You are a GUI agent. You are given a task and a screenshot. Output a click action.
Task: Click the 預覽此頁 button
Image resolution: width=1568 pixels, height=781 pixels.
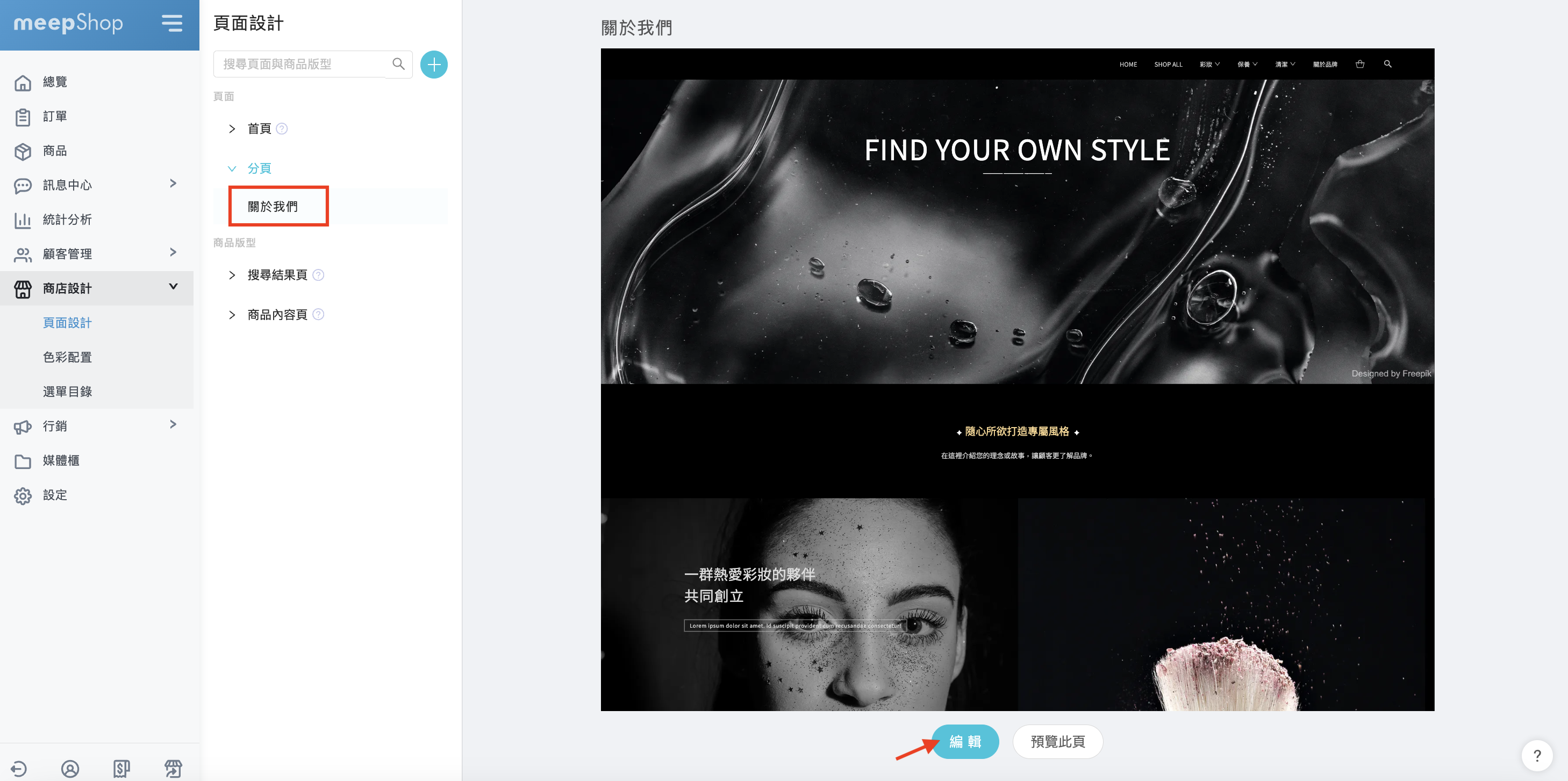(1057, 741)
